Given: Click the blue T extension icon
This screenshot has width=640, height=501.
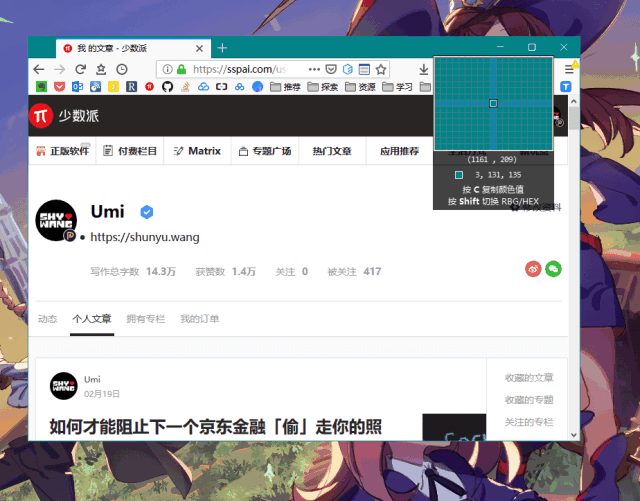Looking at the screenshot, I should (x=565, y=87).
